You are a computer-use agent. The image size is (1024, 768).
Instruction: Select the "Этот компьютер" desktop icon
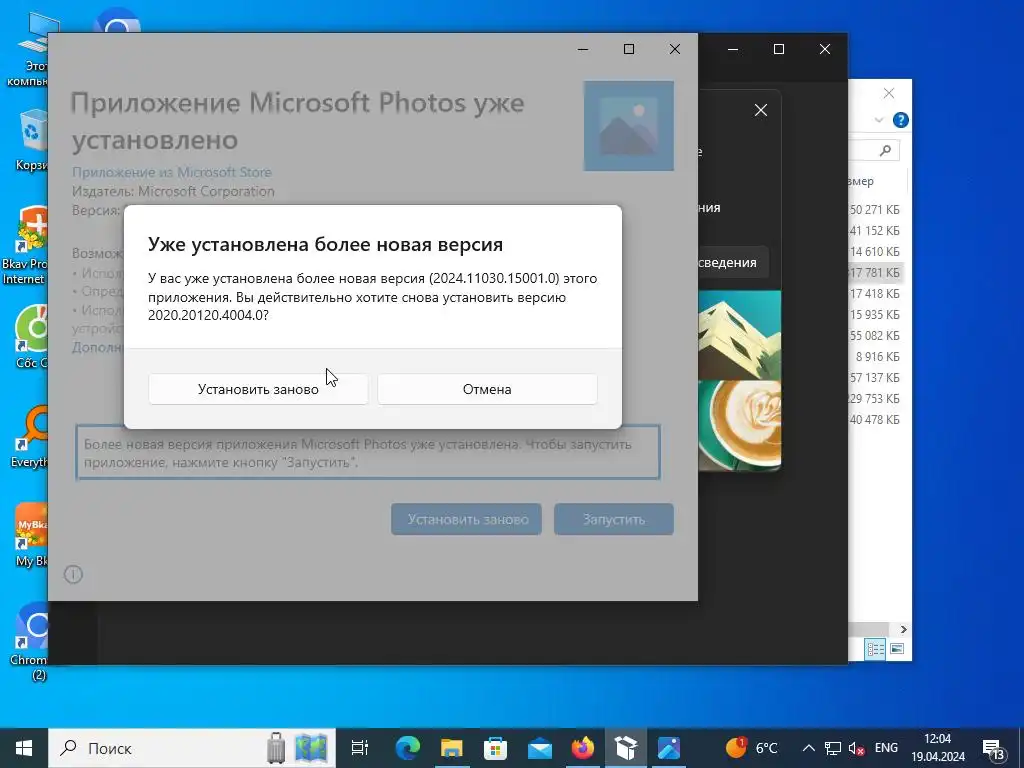coord(27,51)
